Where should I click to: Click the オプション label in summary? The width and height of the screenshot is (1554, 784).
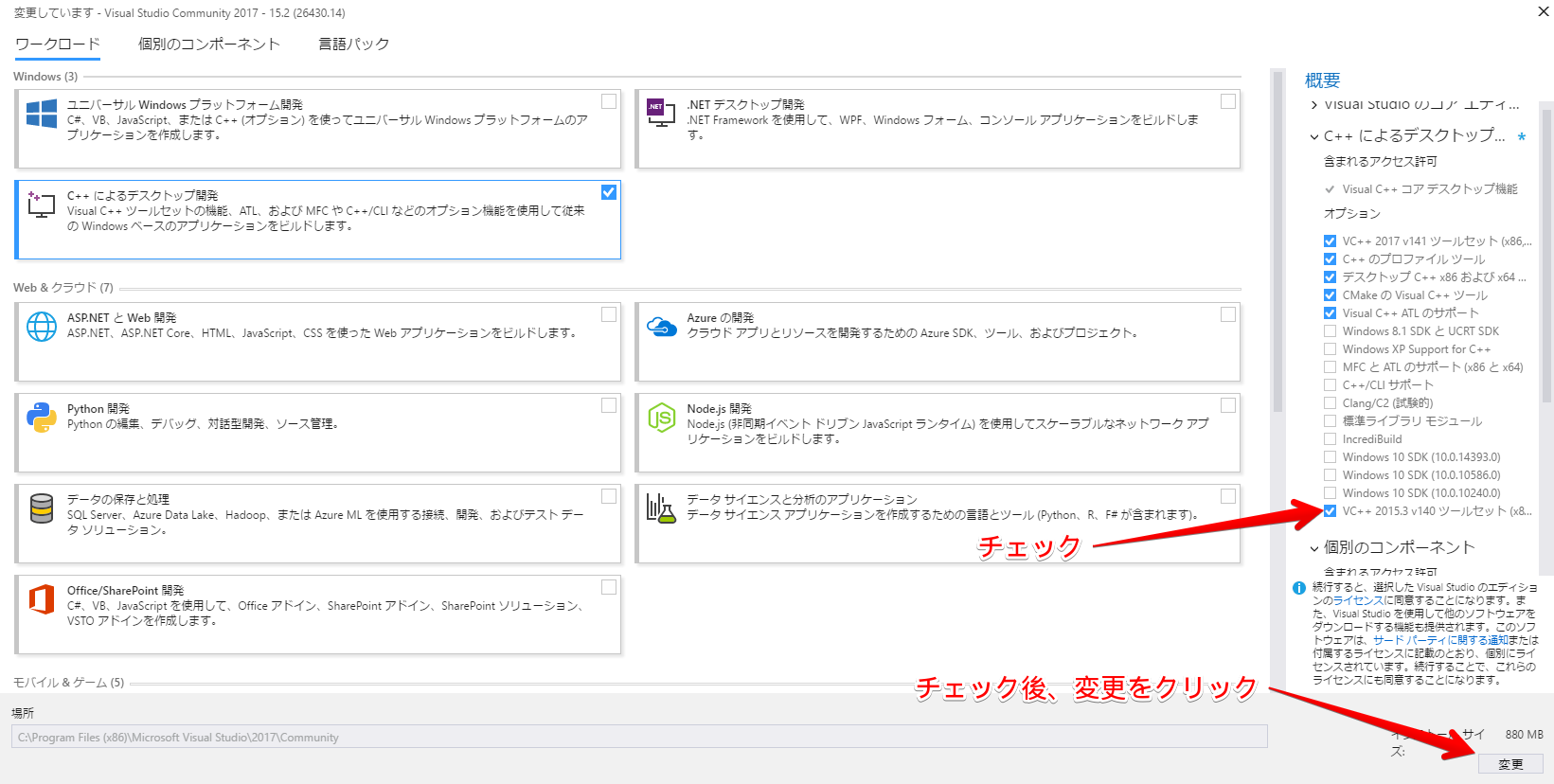1352,214
